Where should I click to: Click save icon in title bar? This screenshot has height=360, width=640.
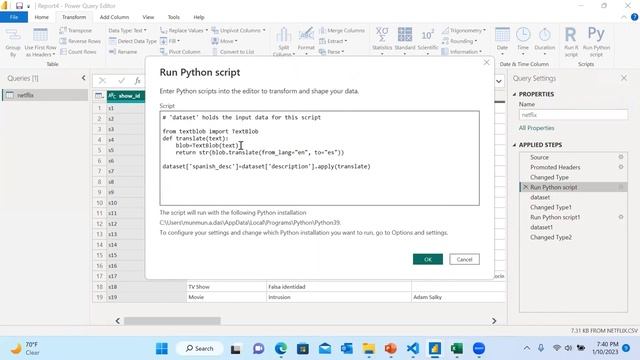coord(19,6)
